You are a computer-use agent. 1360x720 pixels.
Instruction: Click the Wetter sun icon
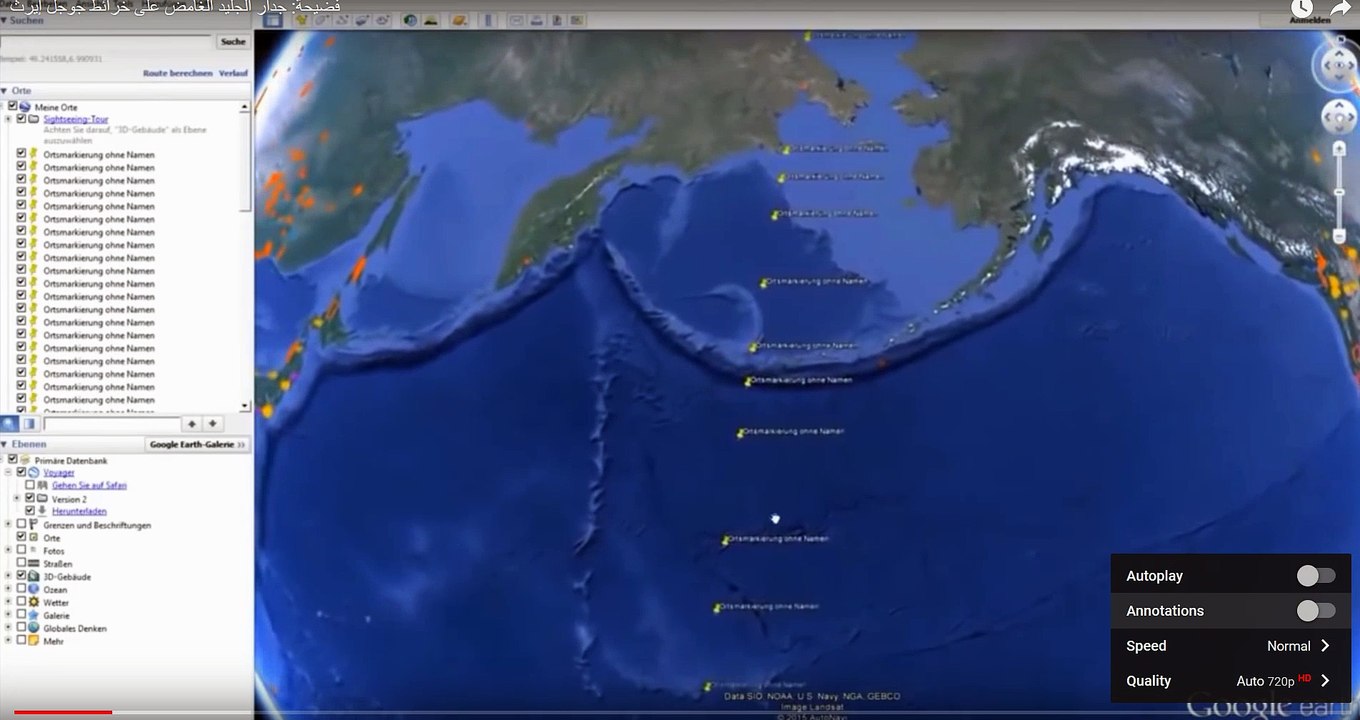34,602
